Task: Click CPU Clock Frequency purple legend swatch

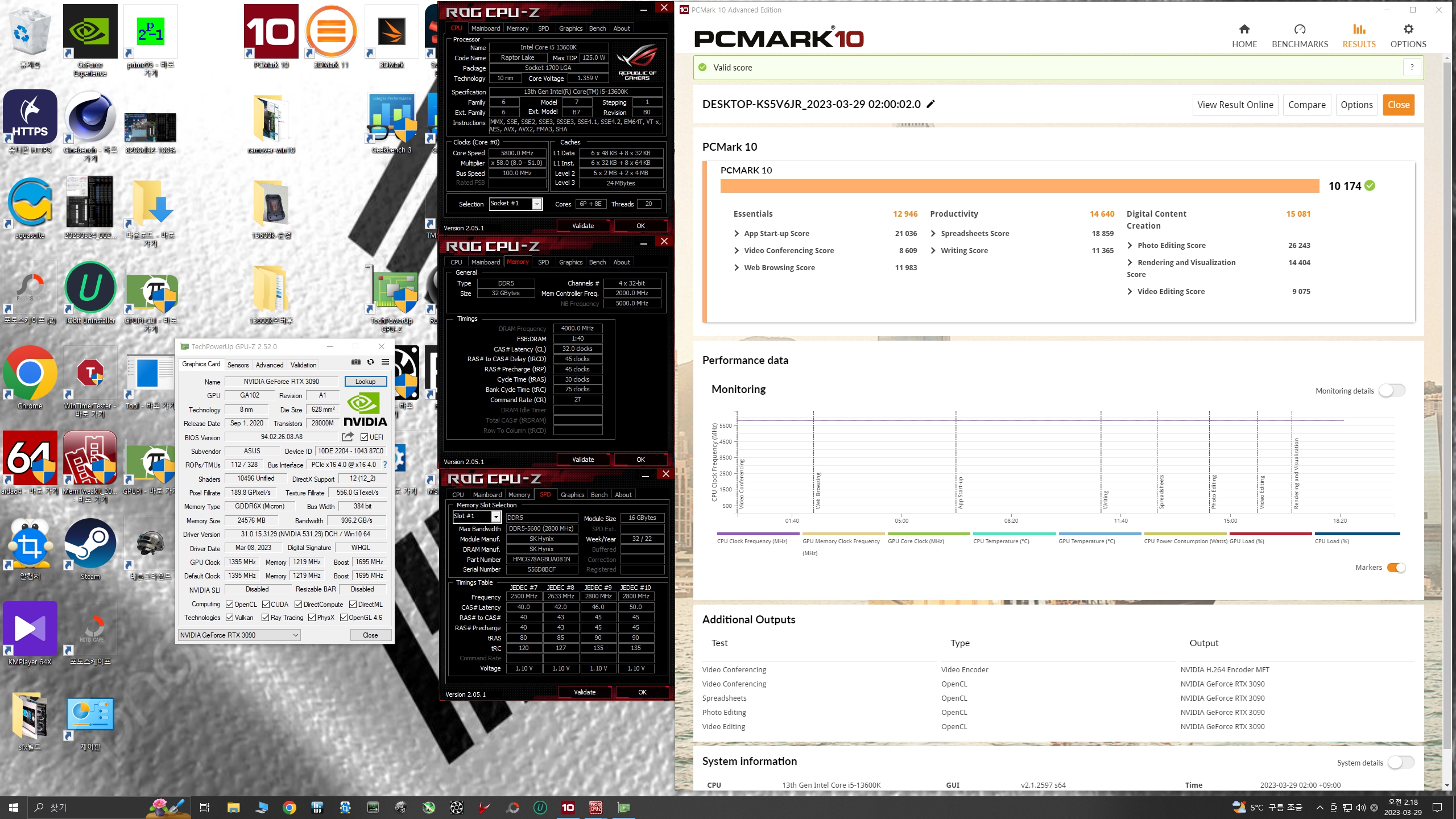Action: click(x=758, y=533)
